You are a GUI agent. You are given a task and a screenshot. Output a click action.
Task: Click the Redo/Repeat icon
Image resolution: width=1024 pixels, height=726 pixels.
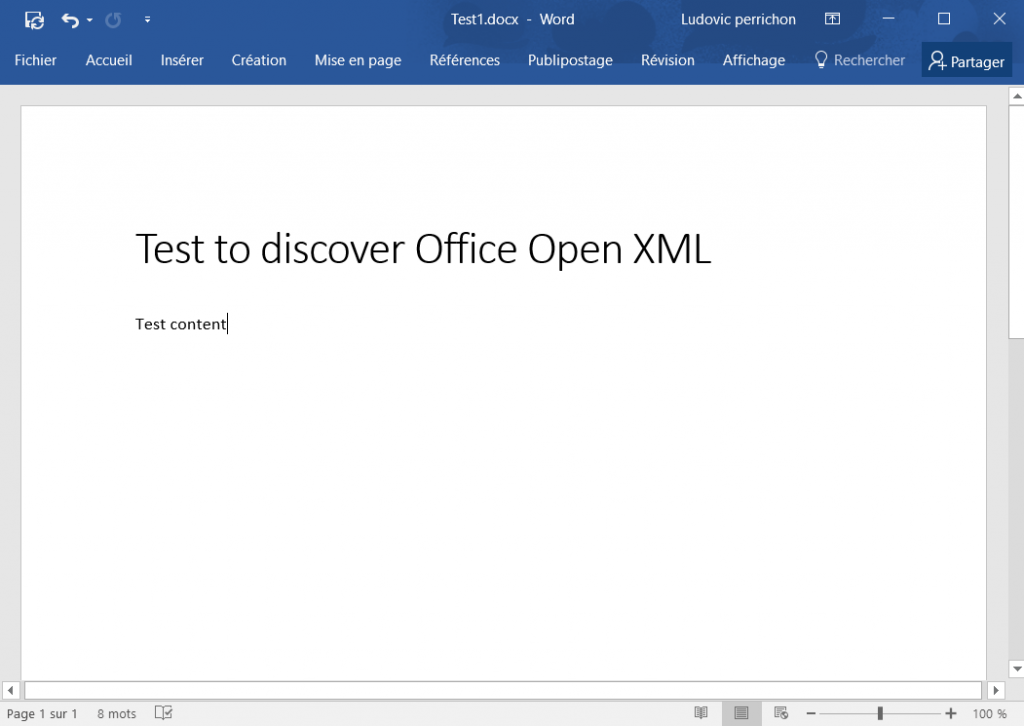(x=113, y=20)
